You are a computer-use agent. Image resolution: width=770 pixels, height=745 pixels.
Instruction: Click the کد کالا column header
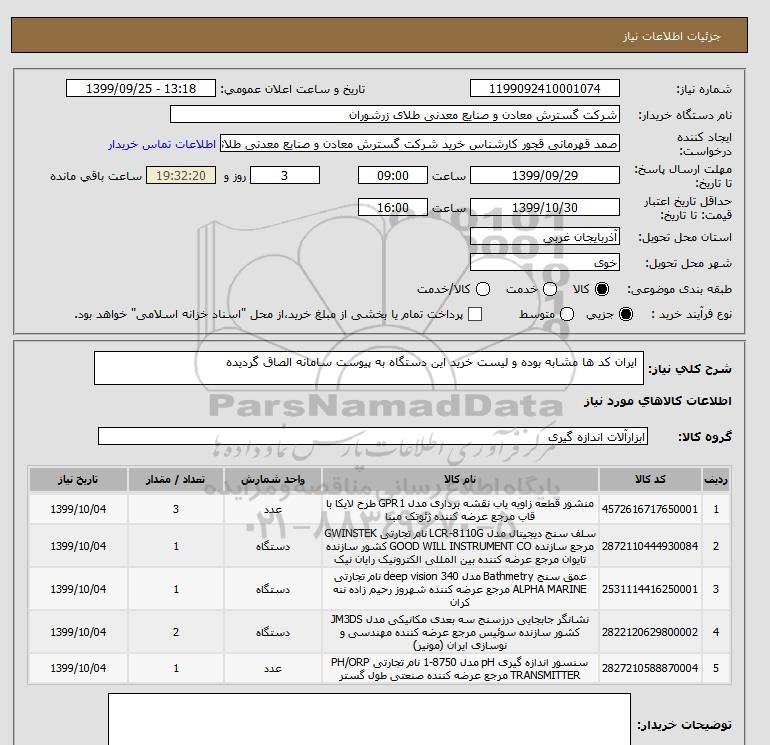650,479
